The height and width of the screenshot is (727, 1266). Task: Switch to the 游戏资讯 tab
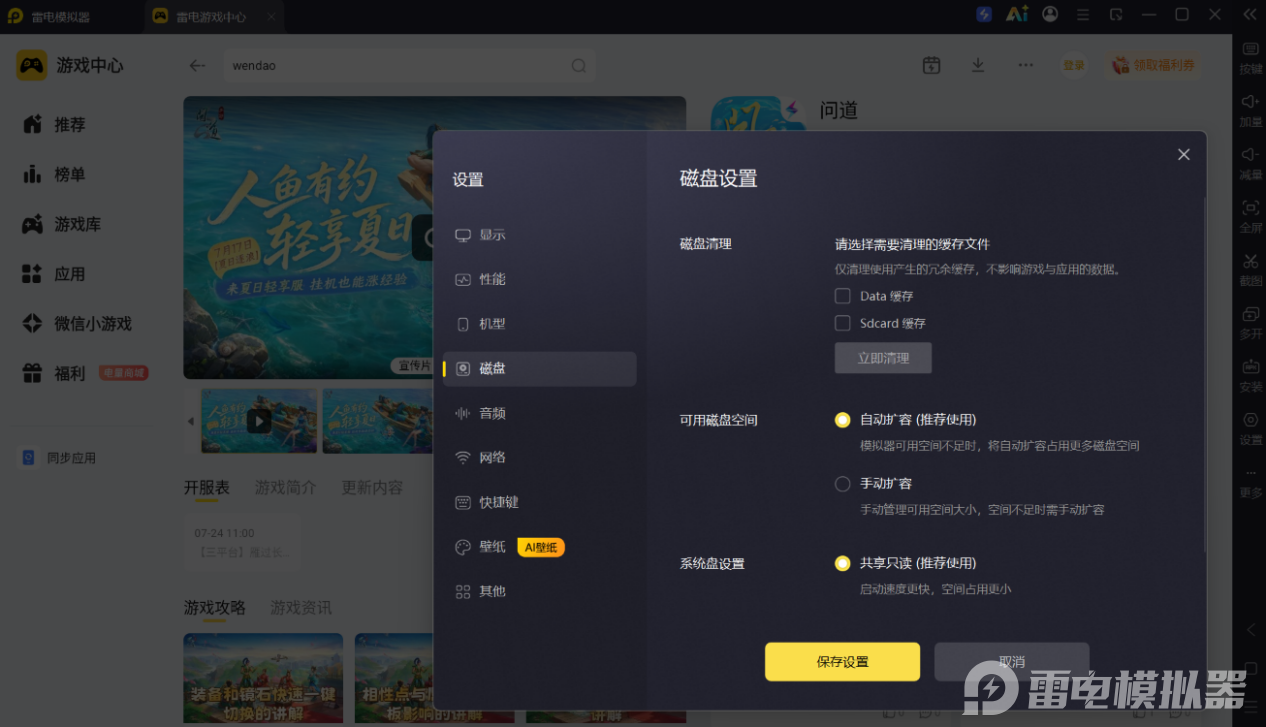pos(301,608)
